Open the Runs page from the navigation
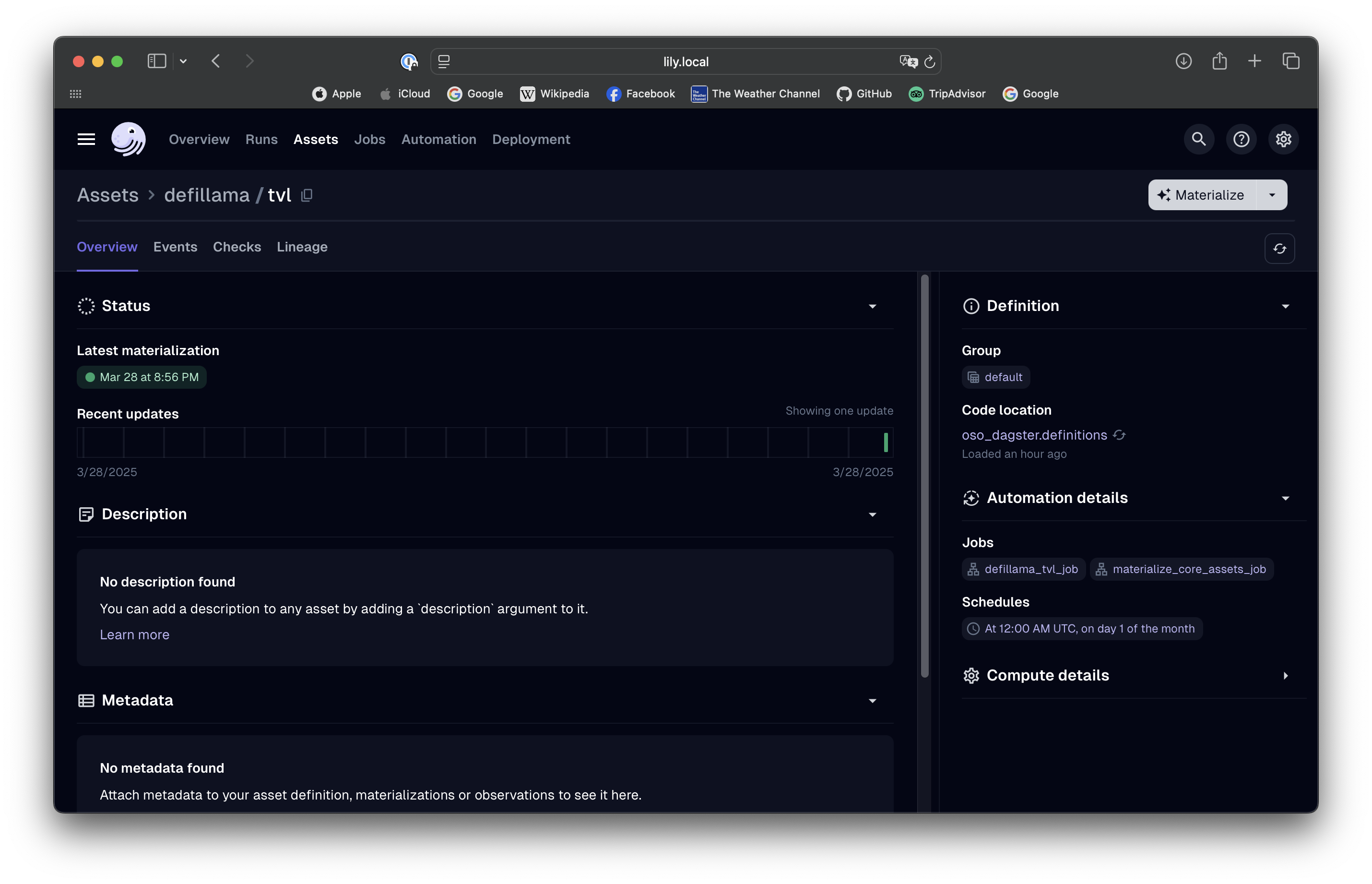The image size is (1372, 884). pos(261,139)
